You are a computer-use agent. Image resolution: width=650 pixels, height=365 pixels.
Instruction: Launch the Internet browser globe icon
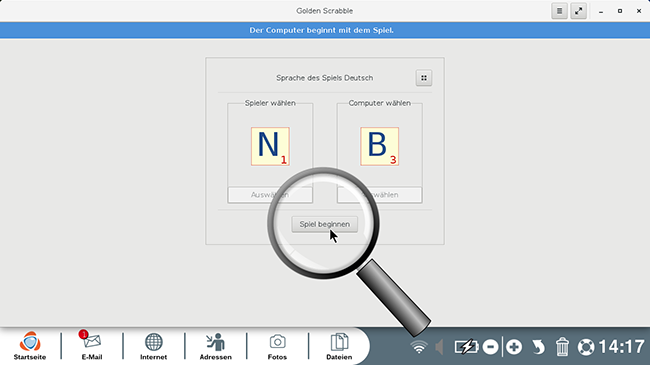pos(153,346)
